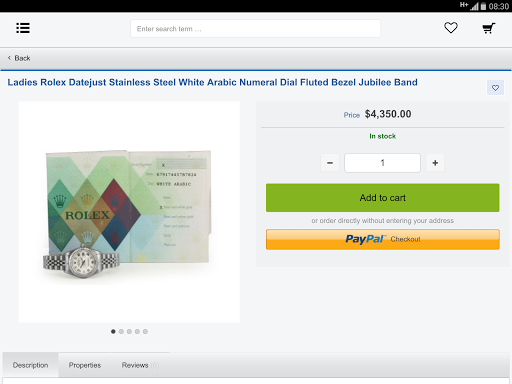Select fifth image carousel dot
The image size is (512, 384).
click(x=145, y=331)
